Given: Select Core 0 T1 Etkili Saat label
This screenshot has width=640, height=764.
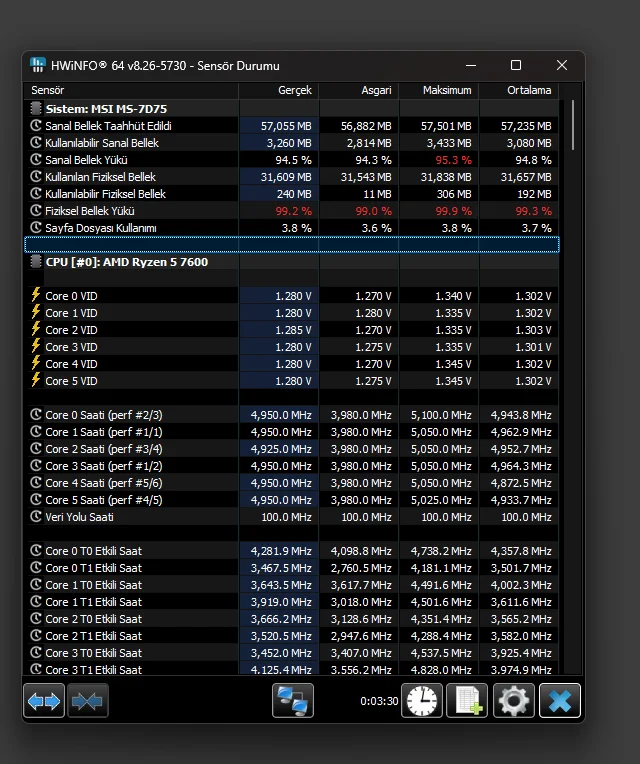Looking at the screenshot, I should click(x=94, y=568).
